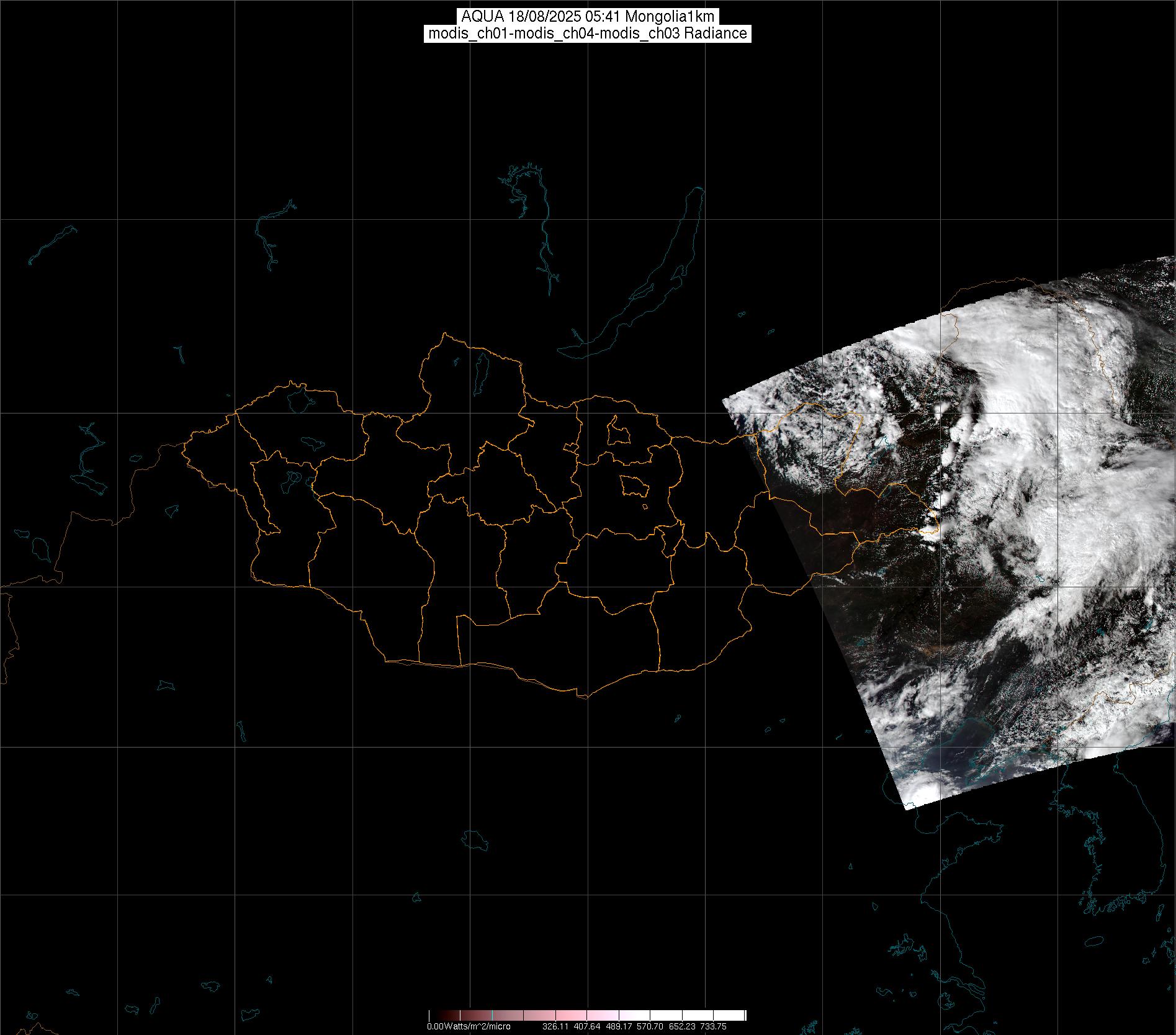
Task: Click the southernmost tip of Mongolia's border
Action: tap(583, 697)
